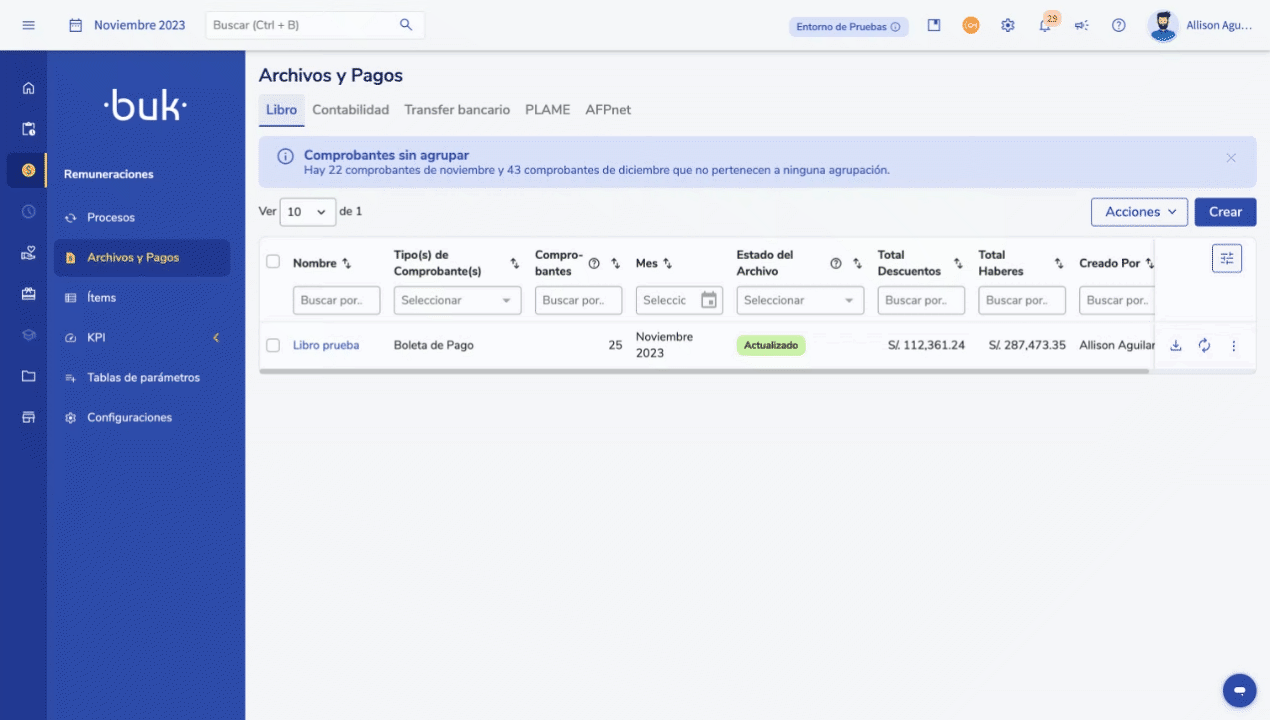Screen dimensions: 1270x720
Task: Check the Libro prueba row checkbox
Action: click(x=273, y=346)
